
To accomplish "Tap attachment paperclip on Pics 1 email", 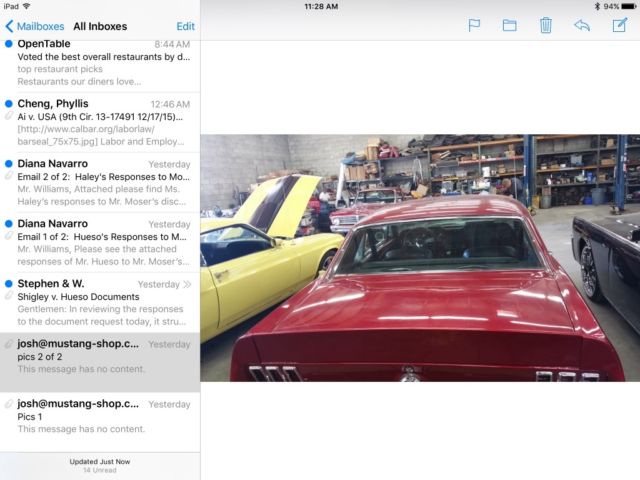I will 9,404.
